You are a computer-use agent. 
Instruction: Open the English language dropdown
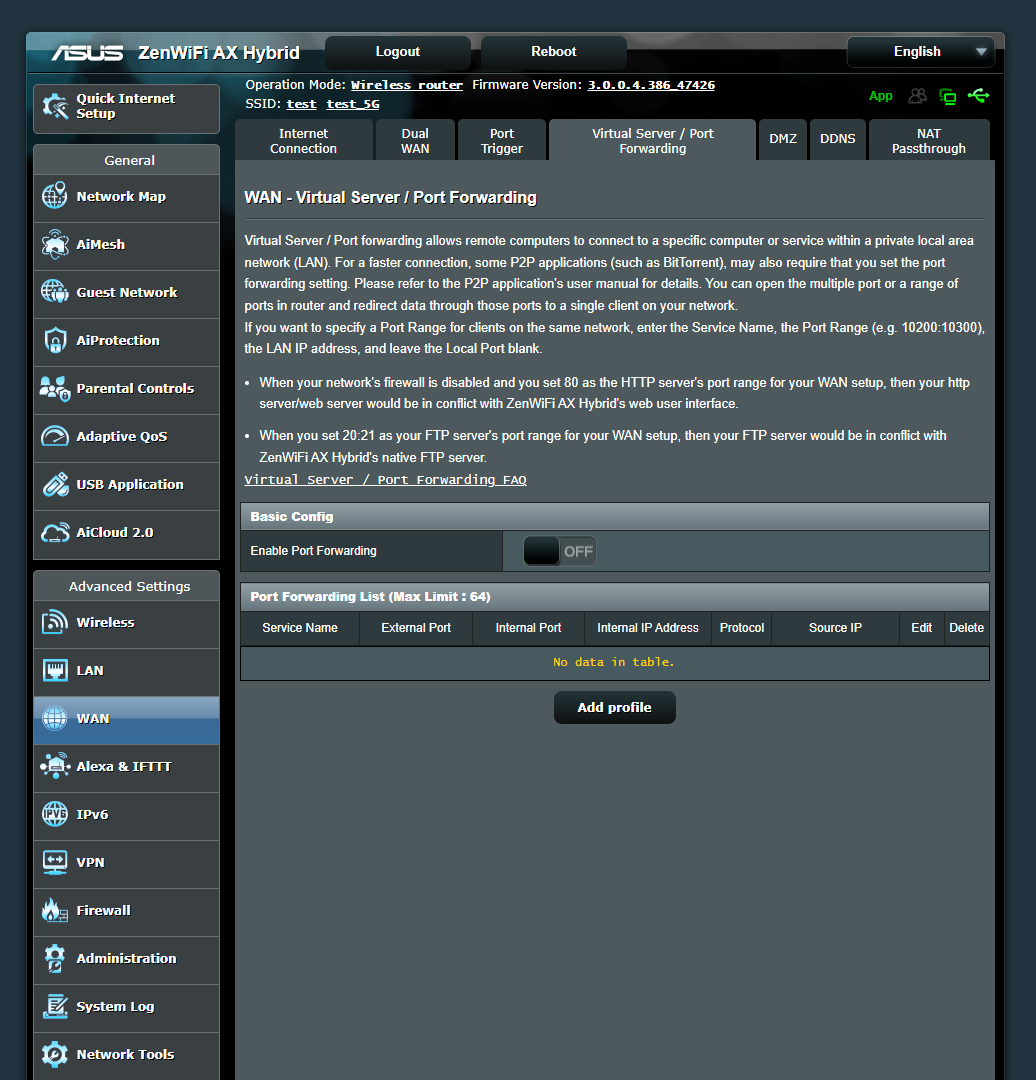[919, 51]
